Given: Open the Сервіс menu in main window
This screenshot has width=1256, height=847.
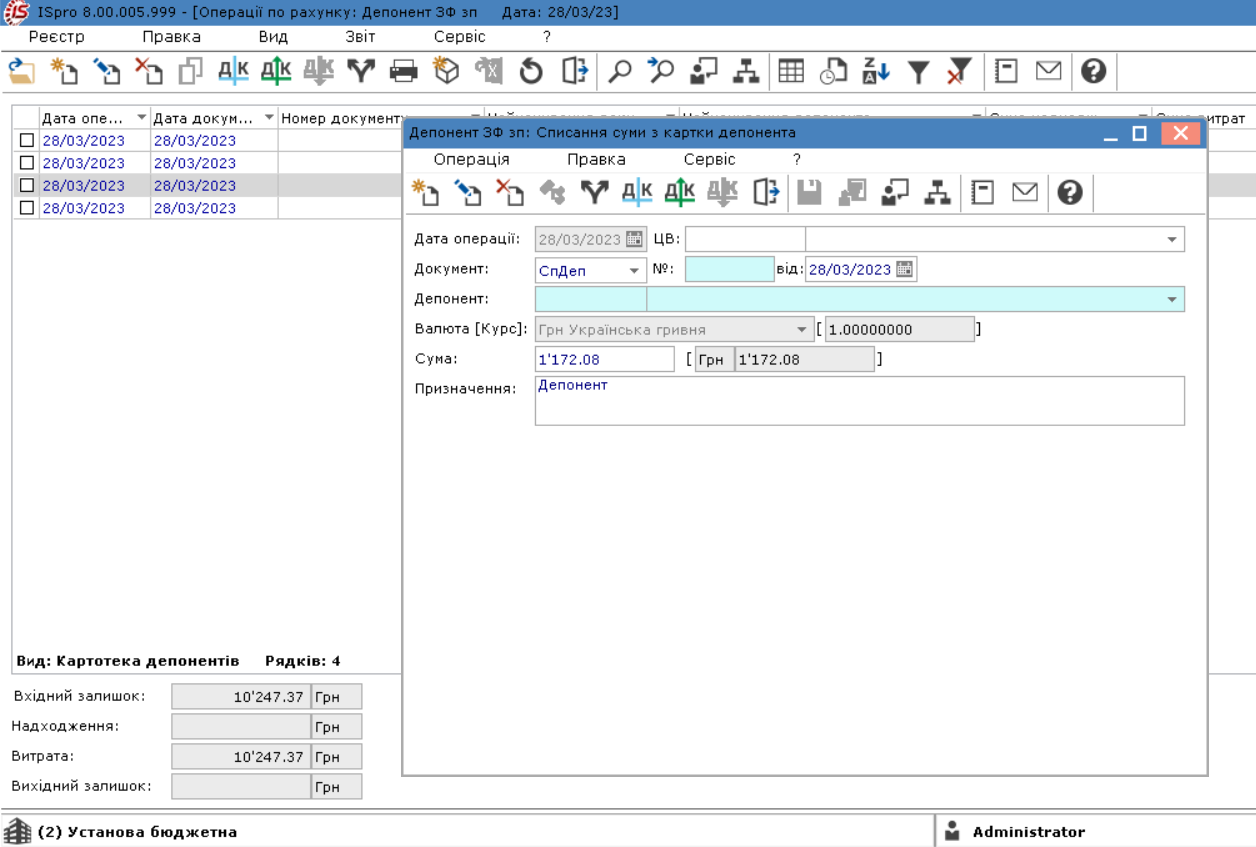Looking at the screenshot, I should point(460,36).
